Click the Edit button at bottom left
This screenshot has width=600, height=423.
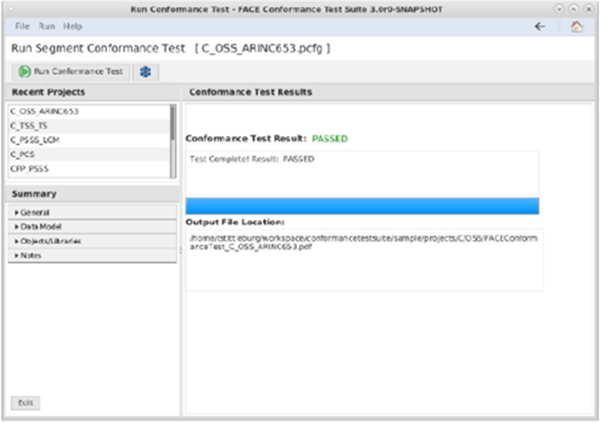[25, 402]
